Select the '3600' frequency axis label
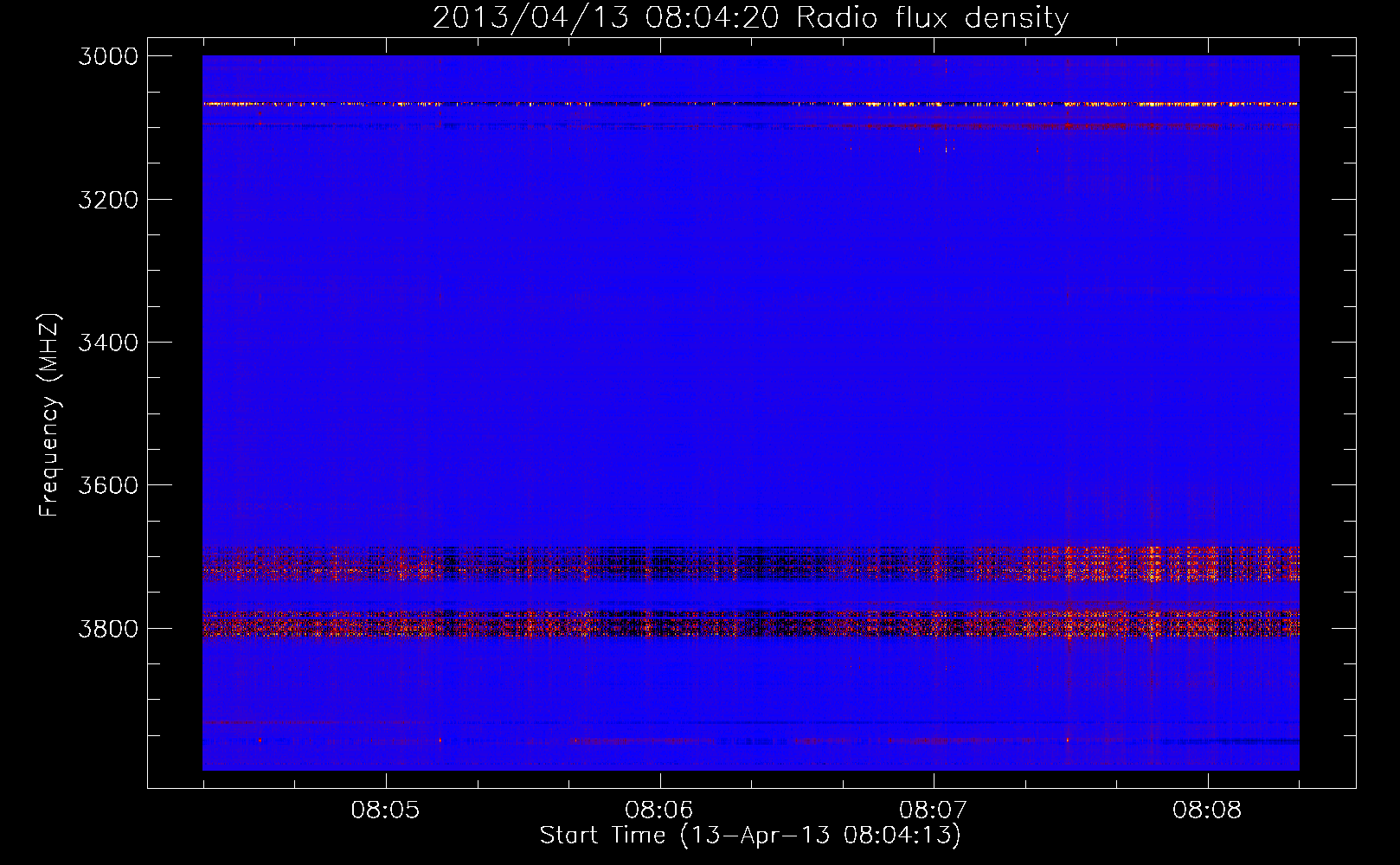 tap(108, 485)
